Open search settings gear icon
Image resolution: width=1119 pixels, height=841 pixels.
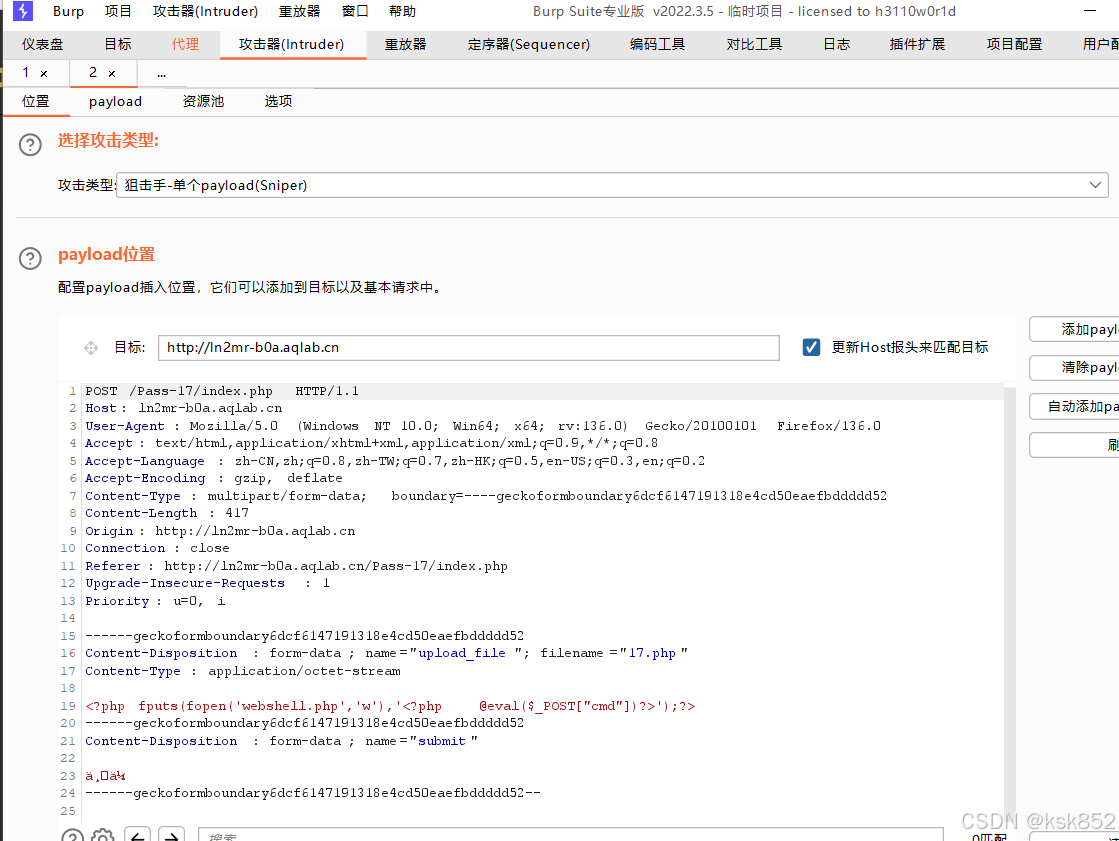pyautogui.click(x=103, y=834)
